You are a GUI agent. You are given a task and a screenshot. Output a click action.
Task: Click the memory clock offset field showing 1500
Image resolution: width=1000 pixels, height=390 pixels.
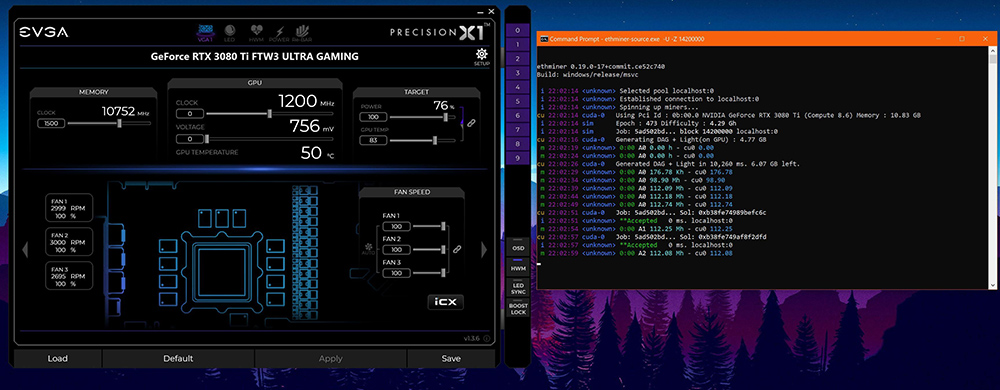[x=51, y=123]
